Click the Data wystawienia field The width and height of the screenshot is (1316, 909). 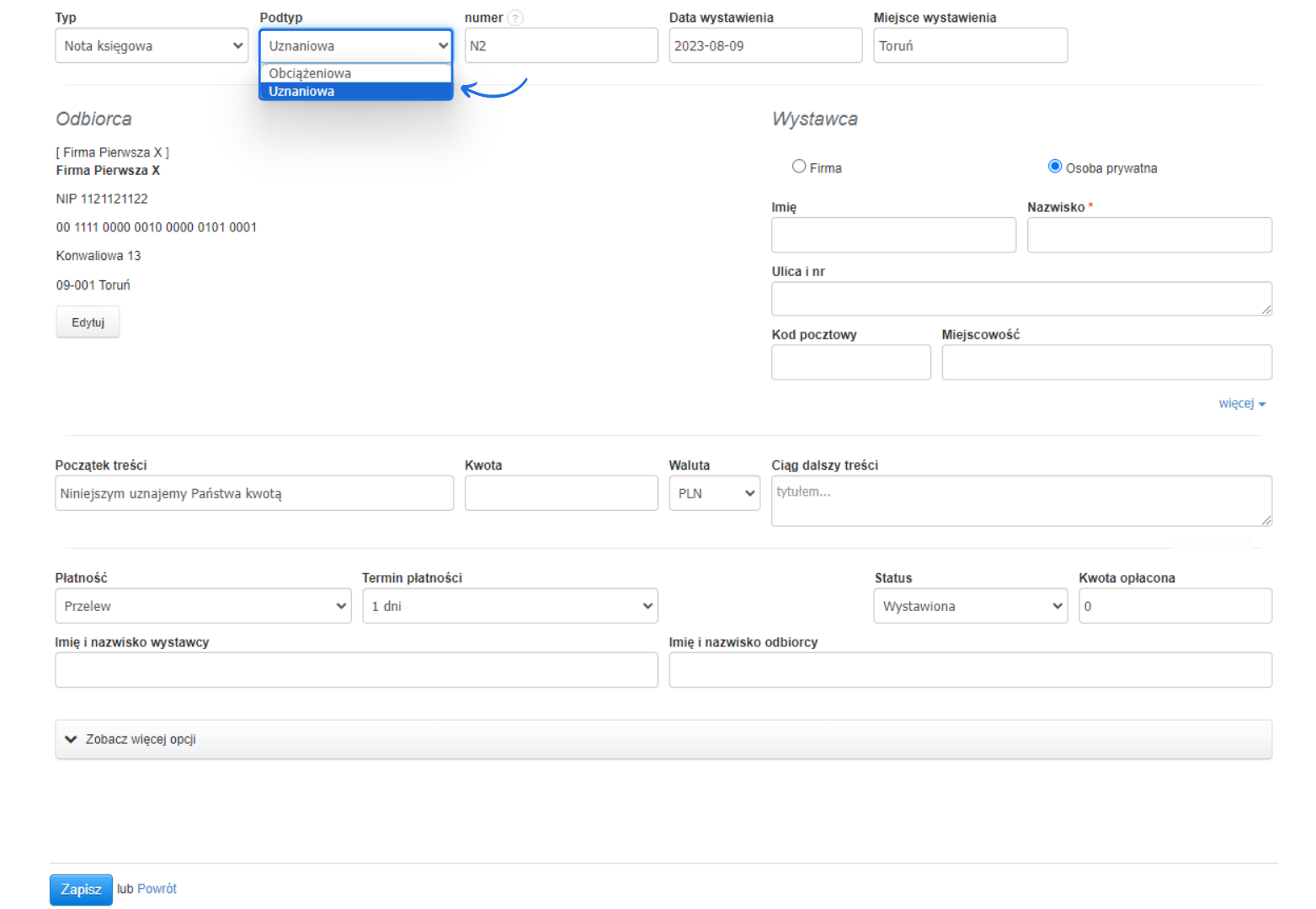765,45
